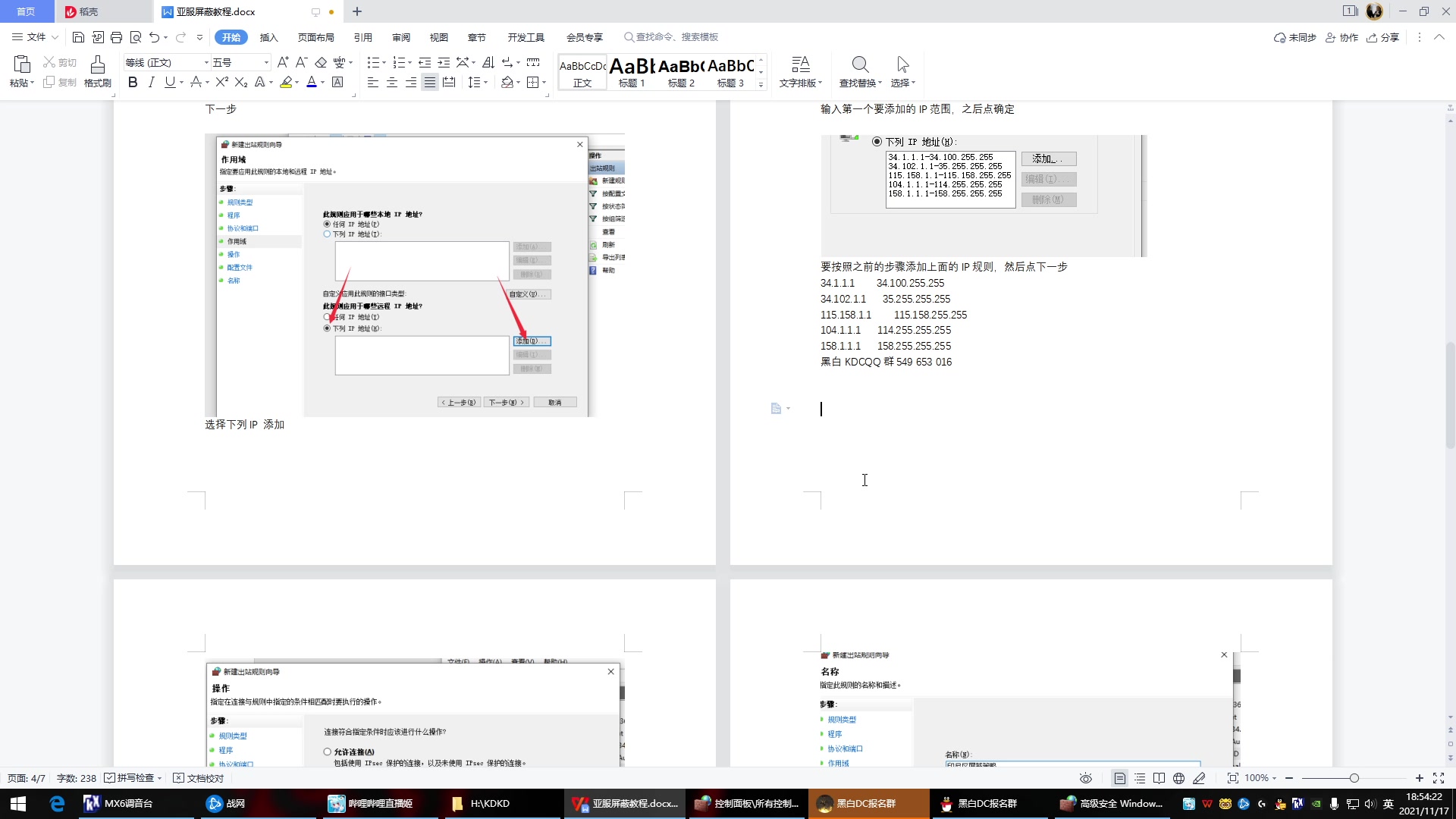Align text left
The width and height of the screenshot is (1456, 819).
coord(372,82)
